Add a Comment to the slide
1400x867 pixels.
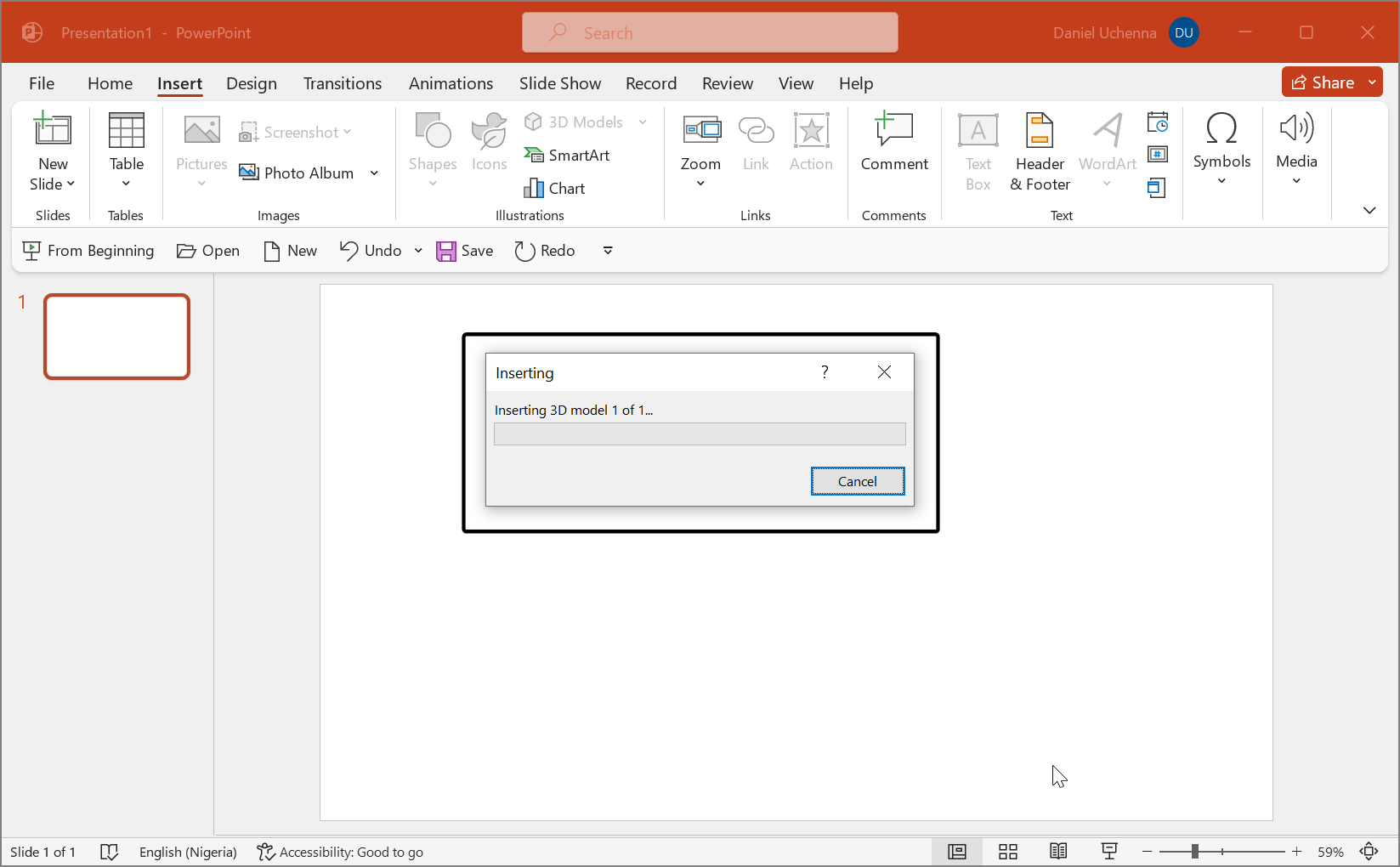(x=893, y=142)
